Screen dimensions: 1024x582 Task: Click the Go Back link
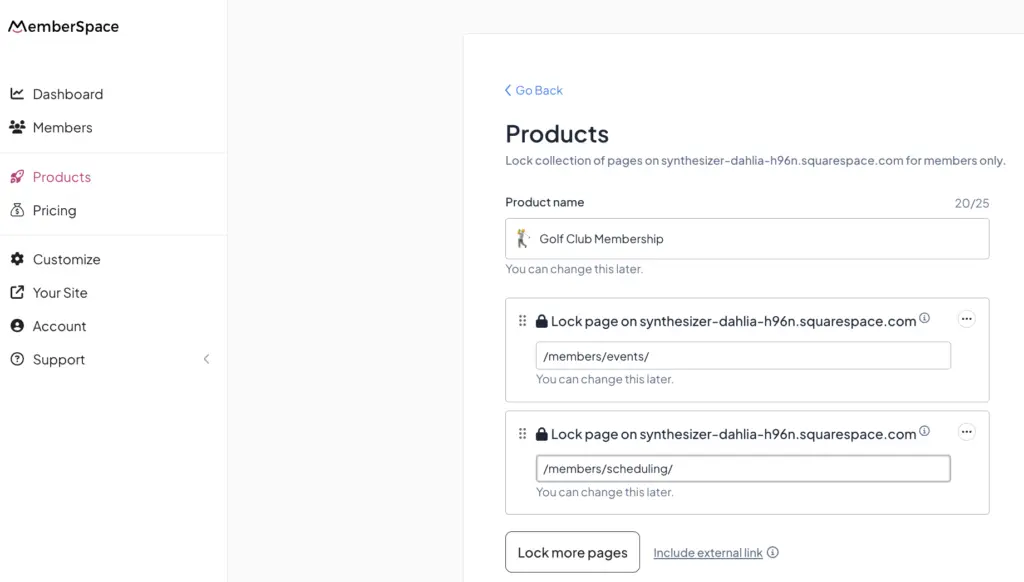534,91
